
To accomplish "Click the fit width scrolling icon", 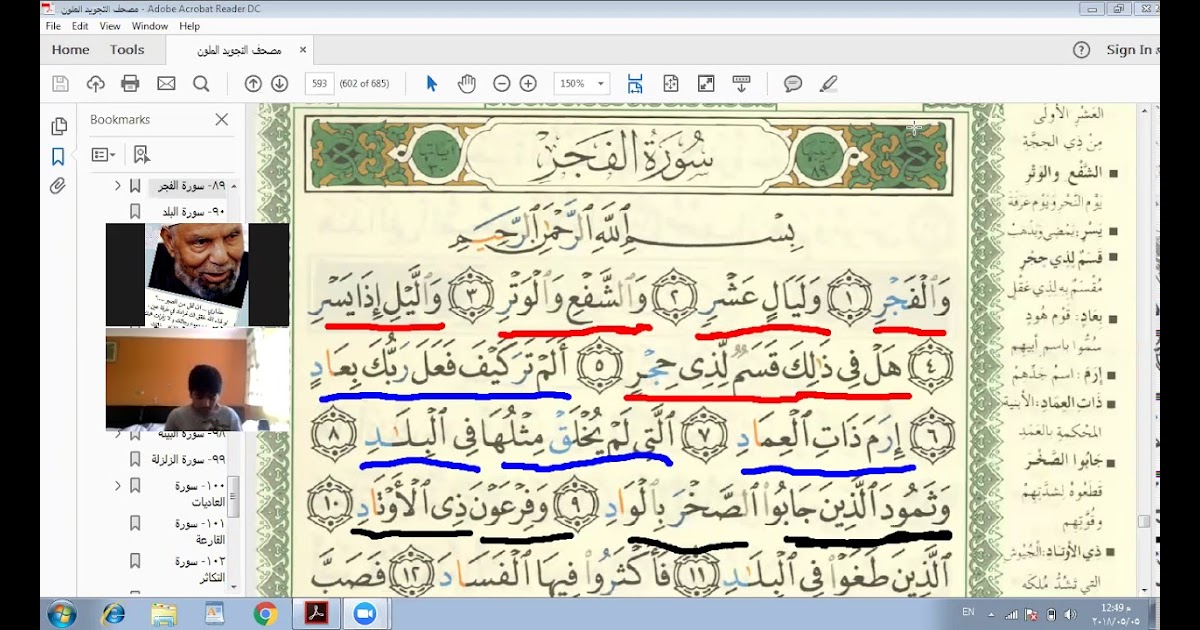I will pyautogui.click(x=635, y=84).
